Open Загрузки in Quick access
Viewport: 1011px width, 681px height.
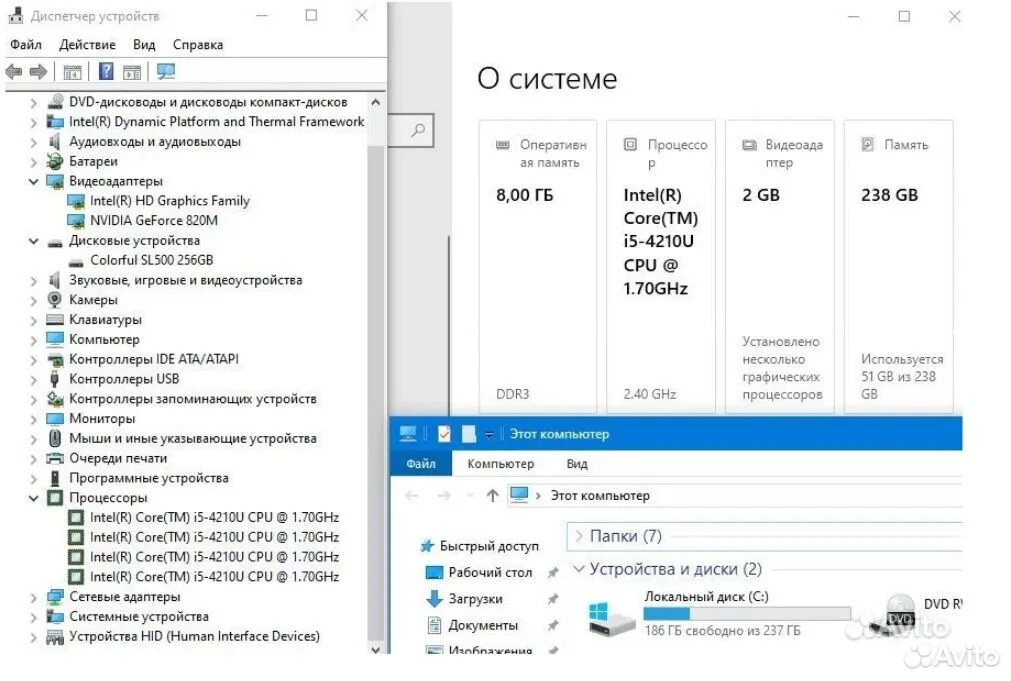pyautogui.click(x=475, y=598)
